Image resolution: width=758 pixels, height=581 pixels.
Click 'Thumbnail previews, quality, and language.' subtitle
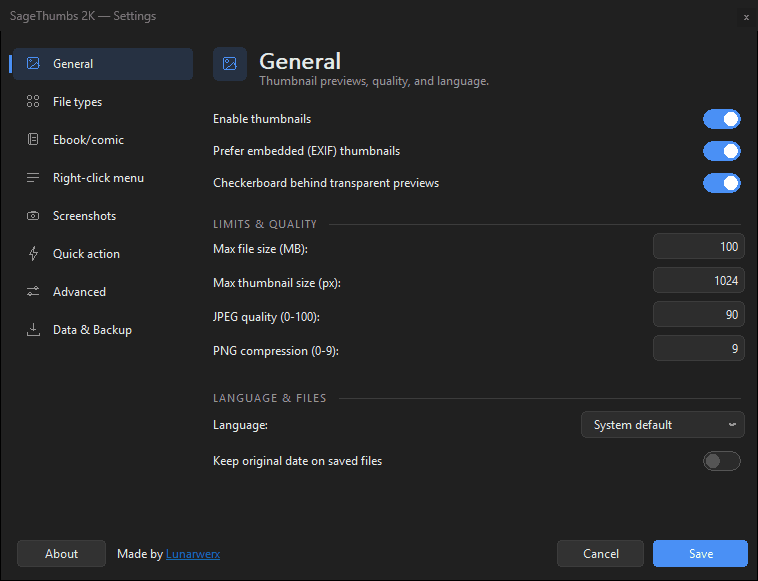[x=374, y=81]
